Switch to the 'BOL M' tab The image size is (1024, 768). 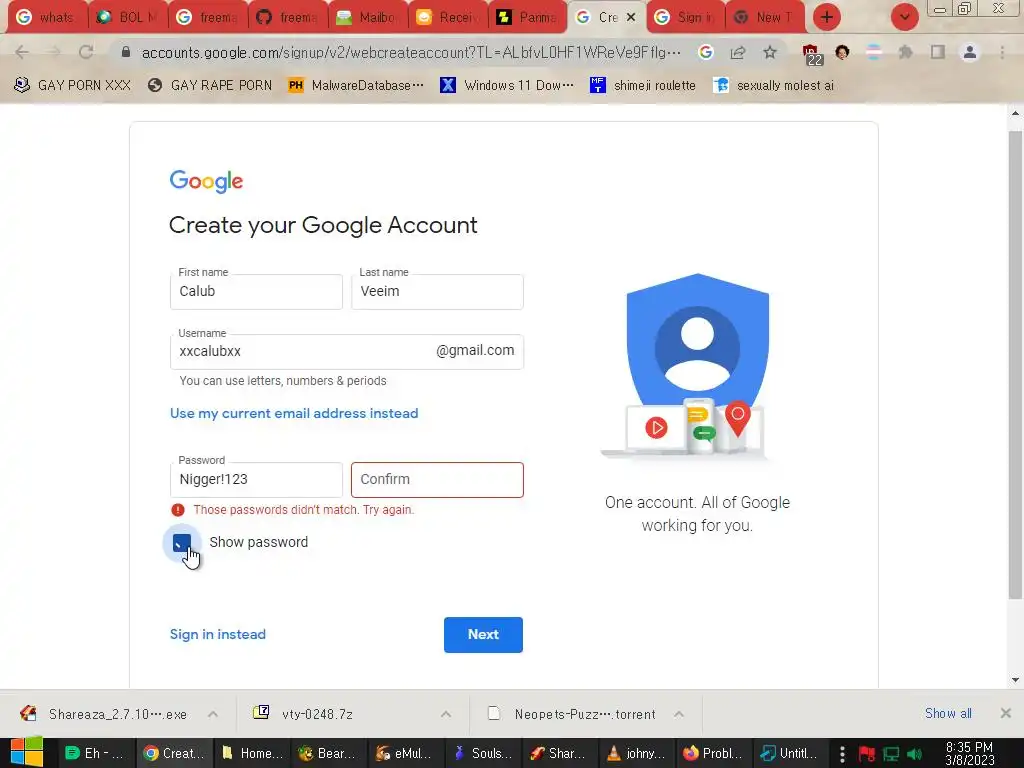128,18
